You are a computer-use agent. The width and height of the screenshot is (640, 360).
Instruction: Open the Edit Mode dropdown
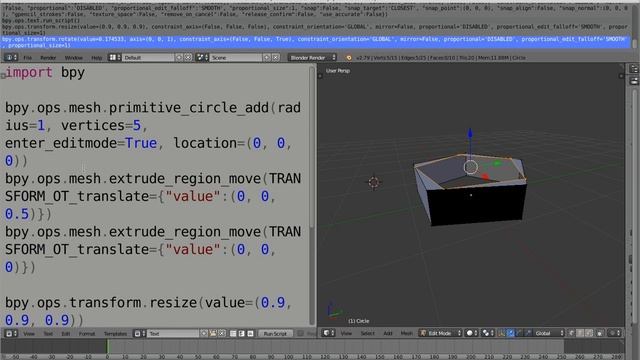tap(440, 333)
